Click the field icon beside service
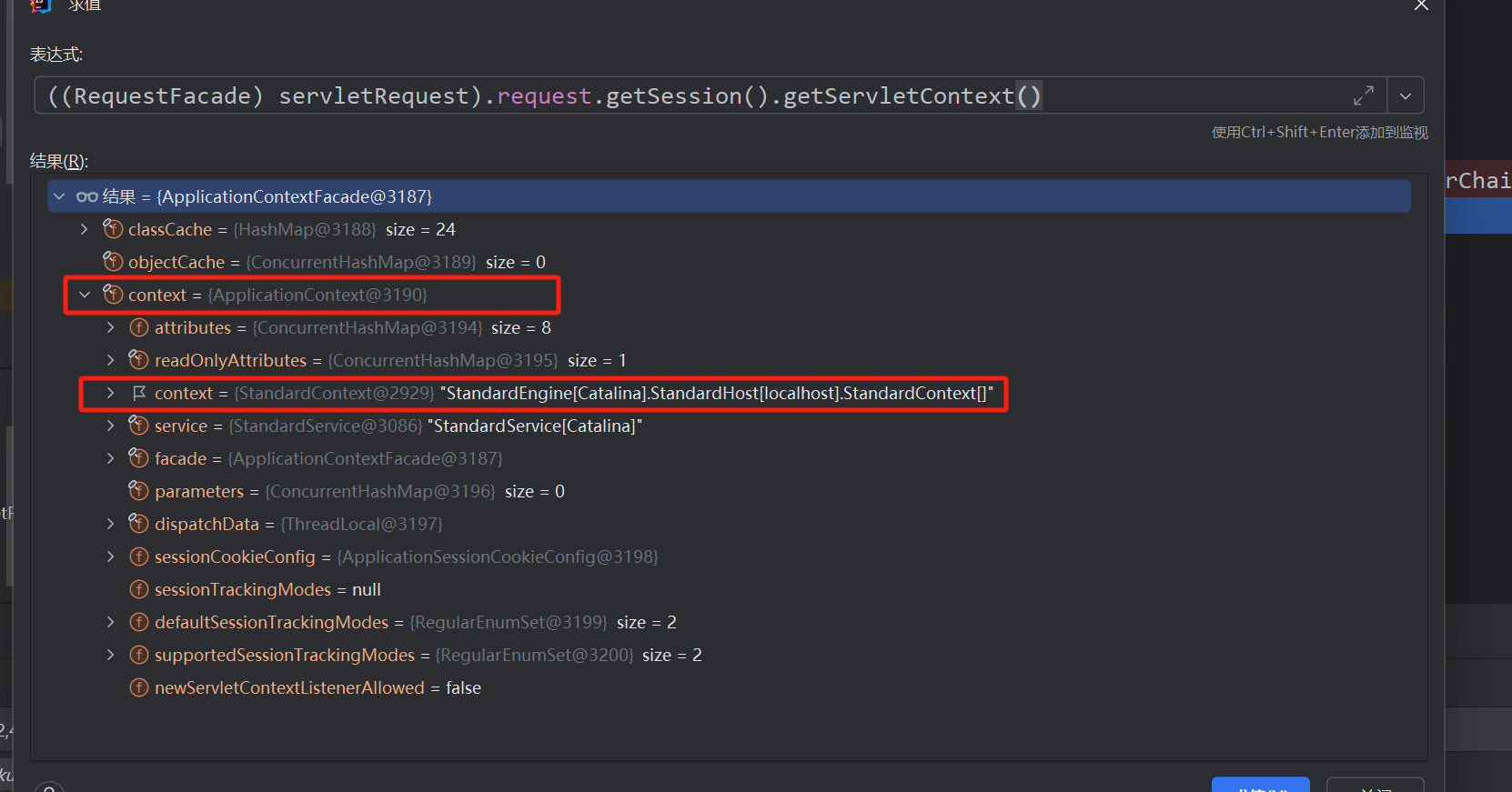The image size is (1512, 792). click(138, 425)
